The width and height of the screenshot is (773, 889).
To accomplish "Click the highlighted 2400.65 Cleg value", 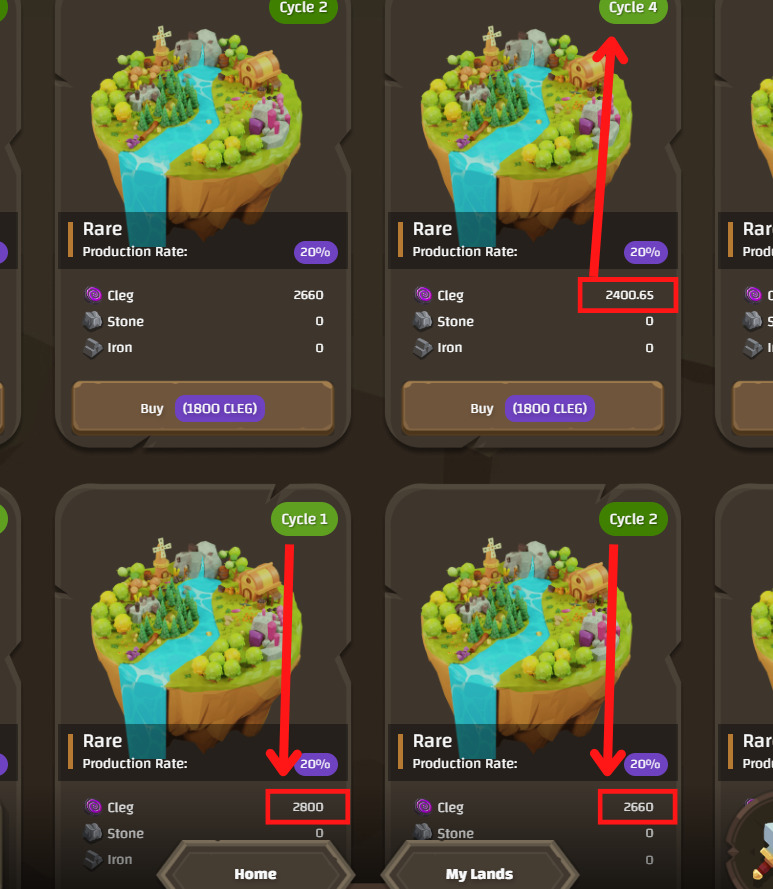I will pyautogui.click(x=629, y=295).
